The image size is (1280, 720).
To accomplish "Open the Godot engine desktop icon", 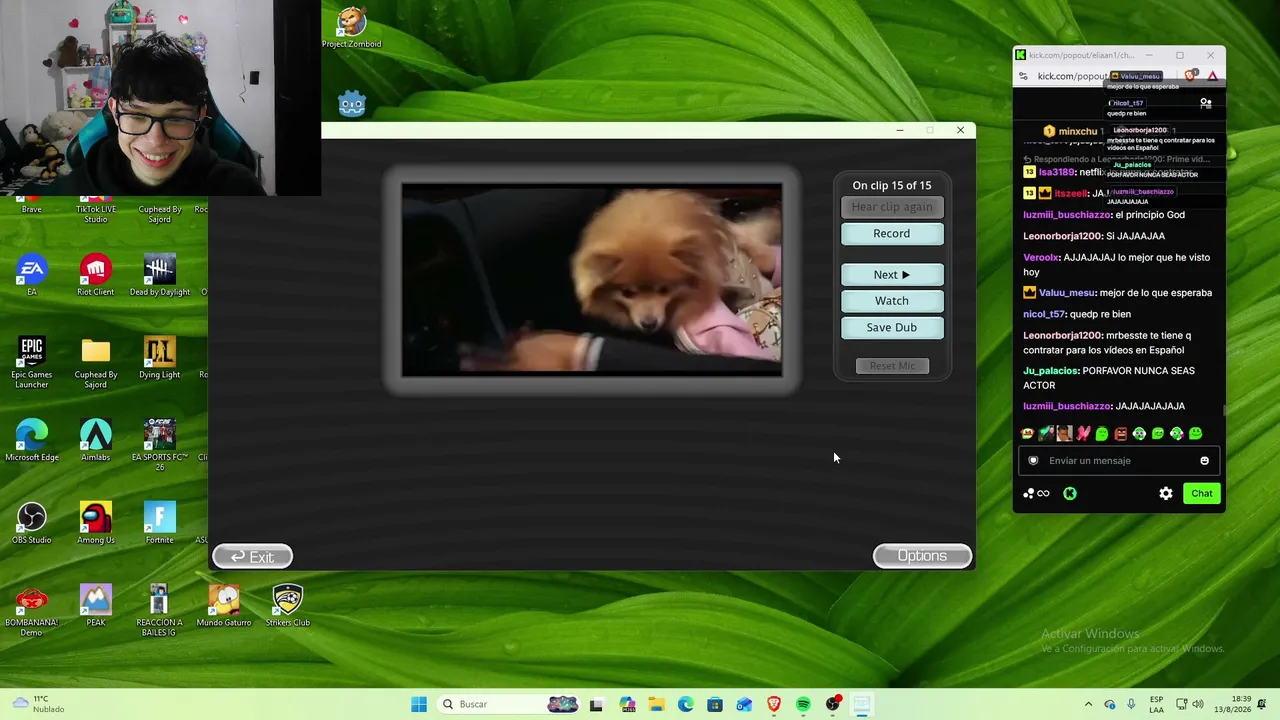I will coord(352,103).
